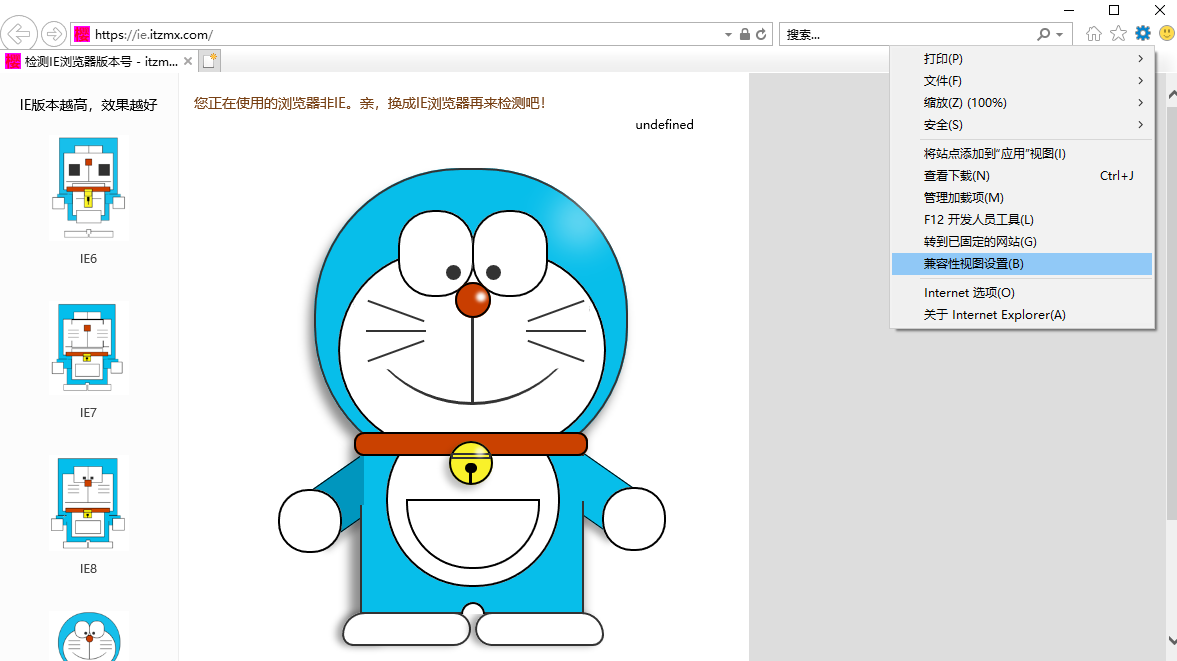Screen dimensions: 1177x661
Task: Click the IE7 label text
Action: click(89, 413)
